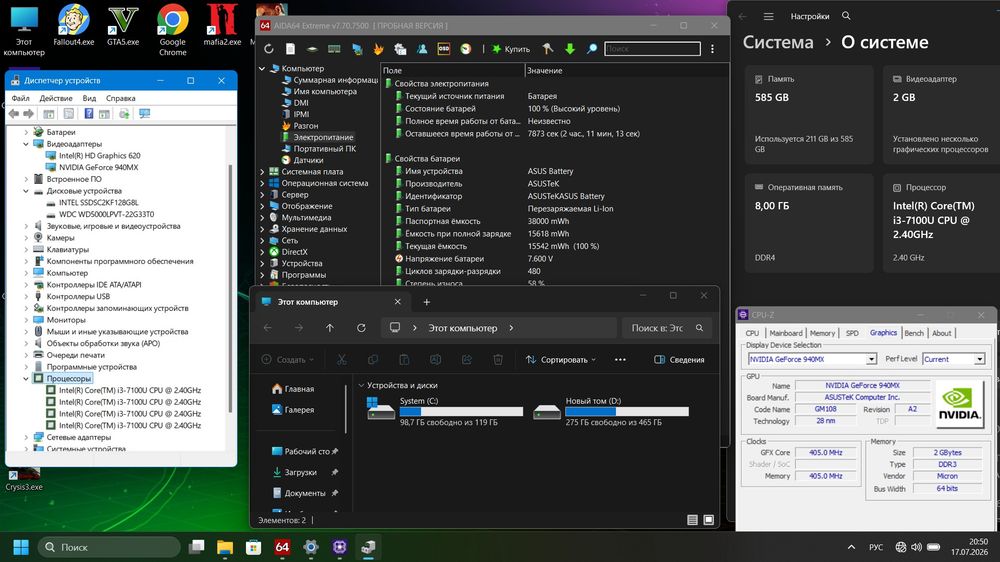The width and height of the screenshot is (1000, 562).
Task: Click the AIDA64 icon on the taskbar
Action: 282,547
